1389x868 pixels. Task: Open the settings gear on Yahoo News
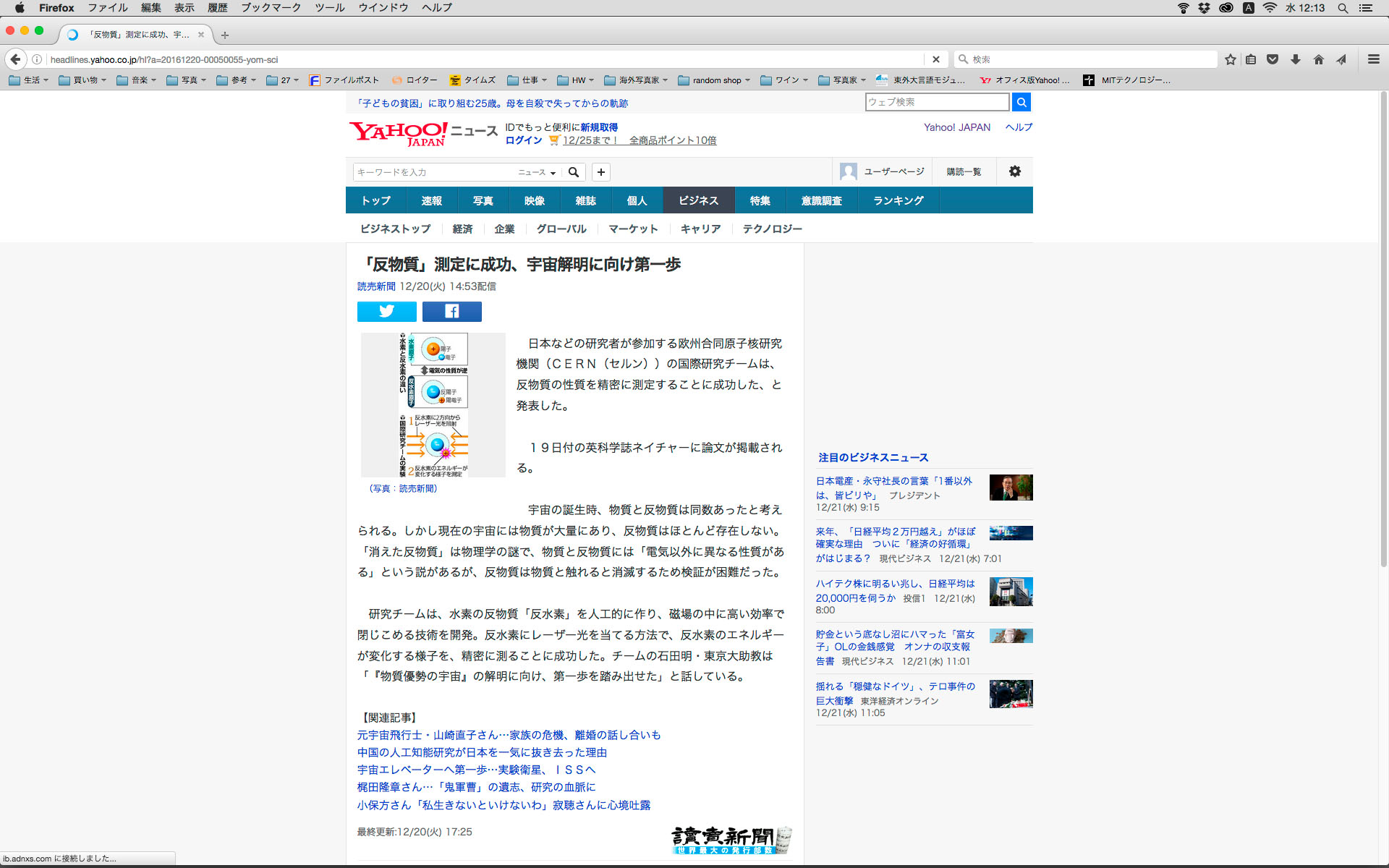click(x=1014, y=171)
